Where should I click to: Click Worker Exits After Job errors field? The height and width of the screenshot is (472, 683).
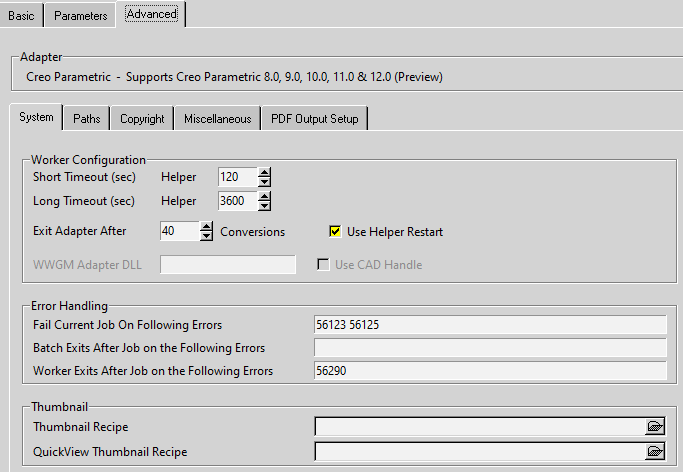(490, 371)
